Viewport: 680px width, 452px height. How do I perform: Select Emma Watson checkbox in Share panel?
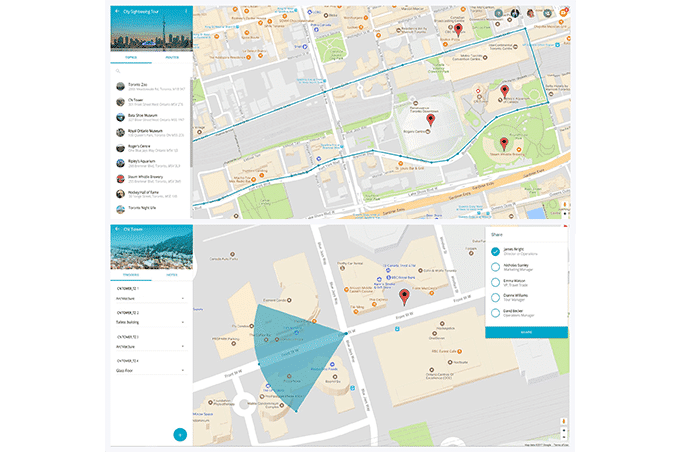496,282
